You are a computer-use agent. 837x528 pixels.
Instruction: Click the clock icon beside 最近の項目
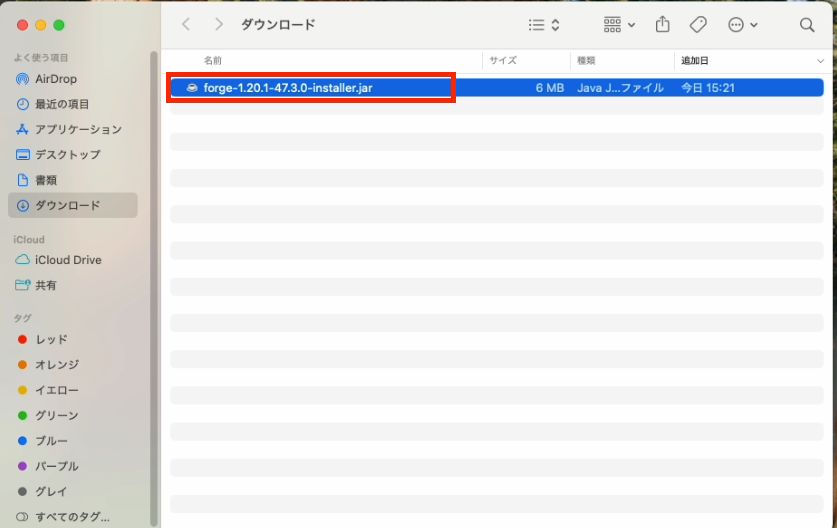click(x=22, y=104)
